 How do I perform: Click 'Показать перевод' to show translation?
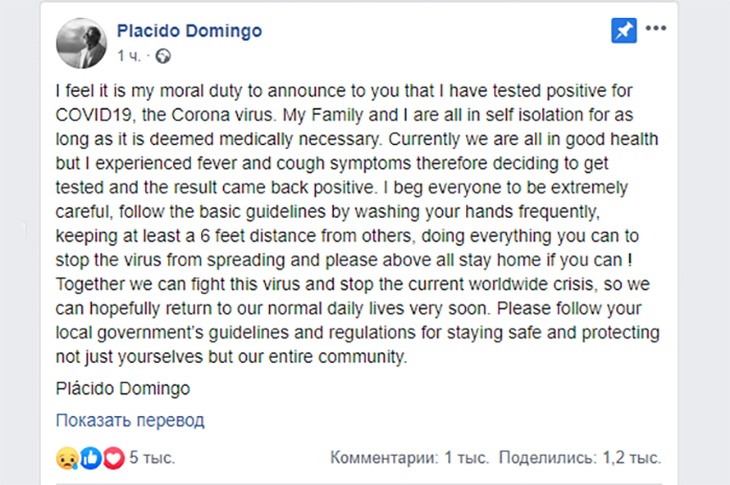[130, 420]
